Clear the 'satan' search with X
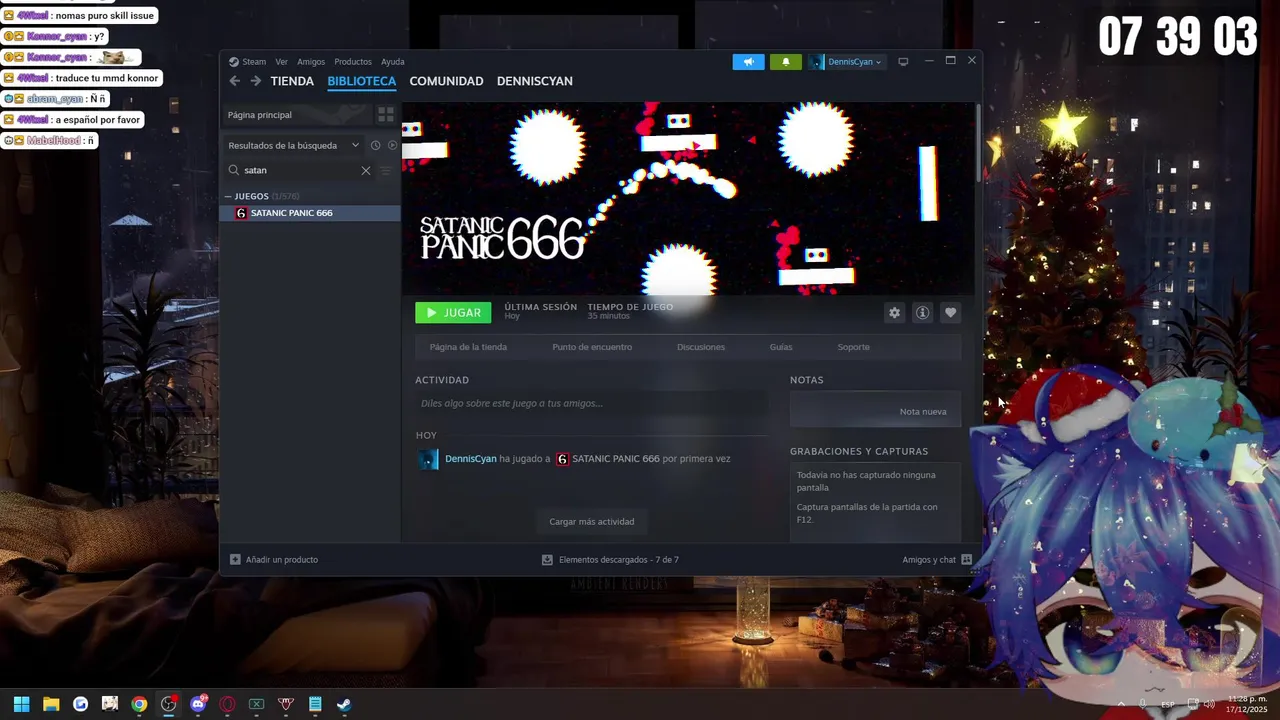This screenshot has height=720, width=1280. coord(366,170)
